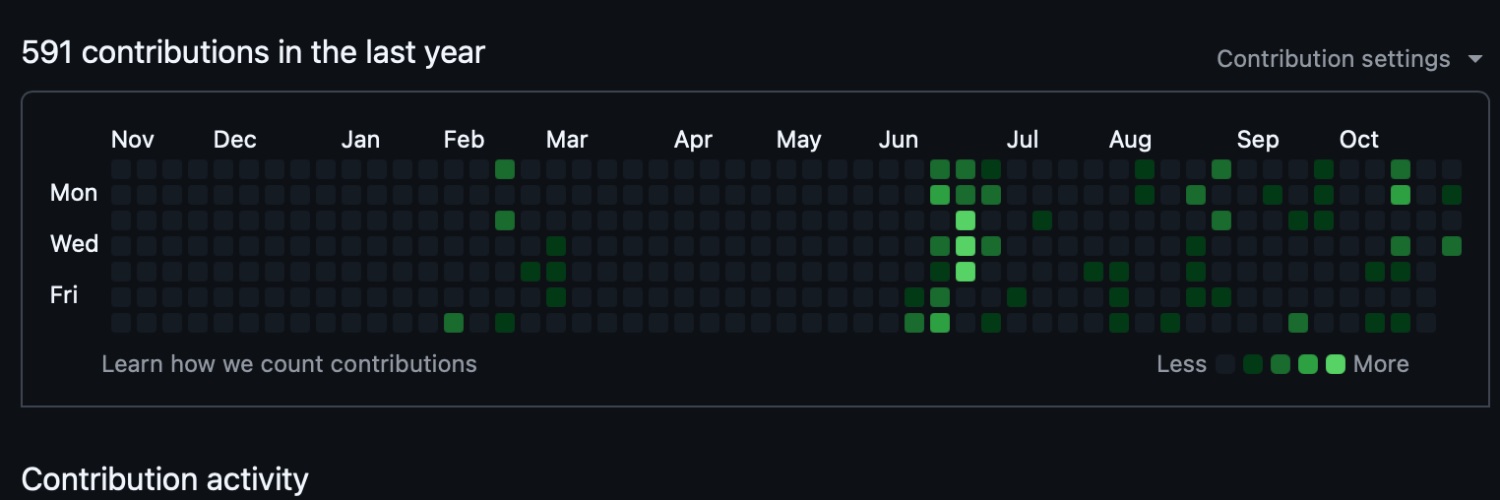Select the green Saturday cell in September

pyautogui.click(x=1298, y=322)
